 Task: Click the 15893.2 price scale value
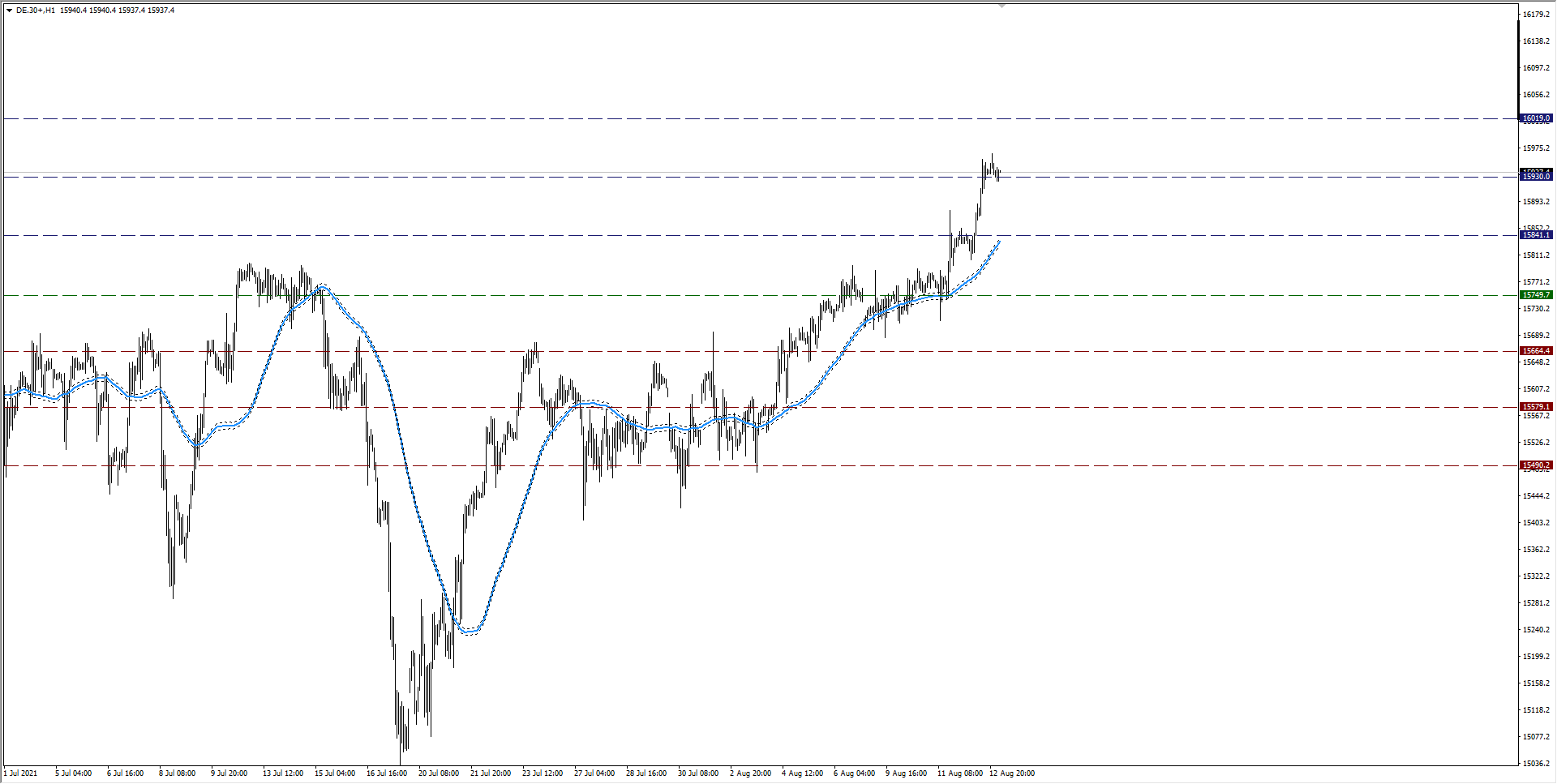click(1536, 202)
